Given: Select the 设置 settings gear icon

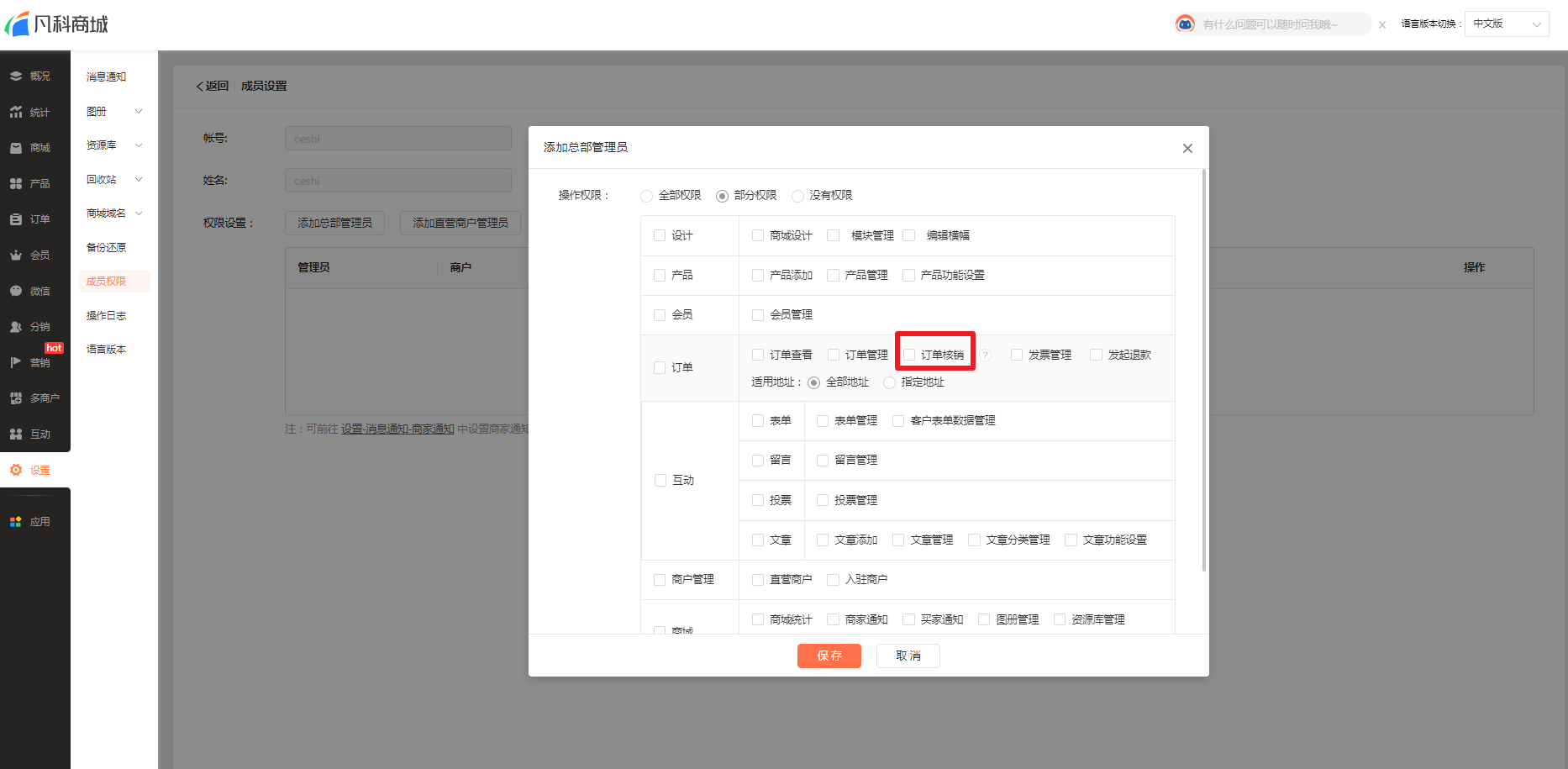Looking at the screenshot, I should click(16, 470).
